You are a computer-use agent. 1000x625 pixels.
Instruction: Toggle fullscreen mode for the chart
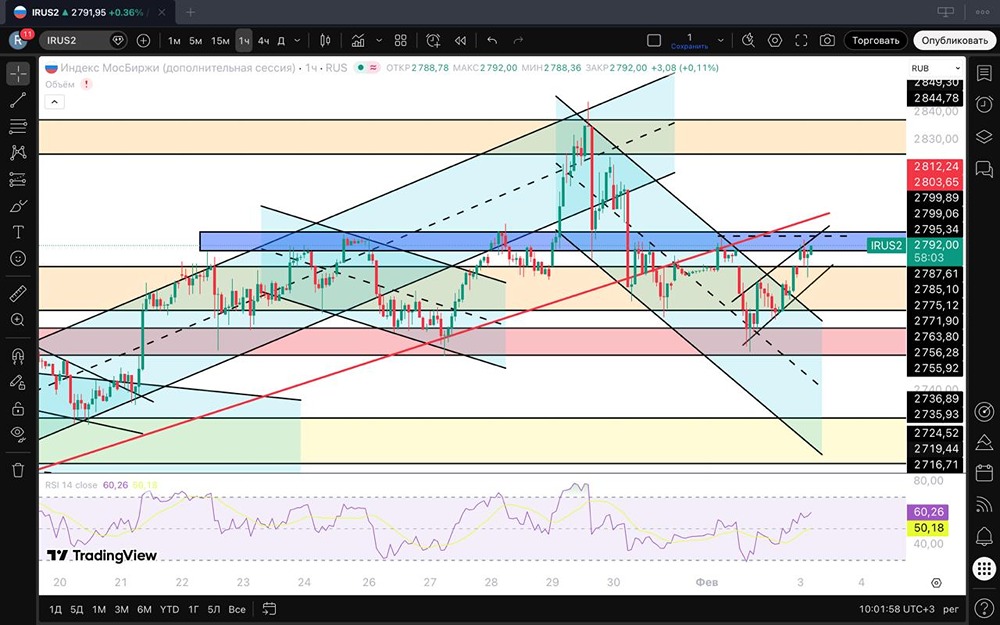pos(802,40)
